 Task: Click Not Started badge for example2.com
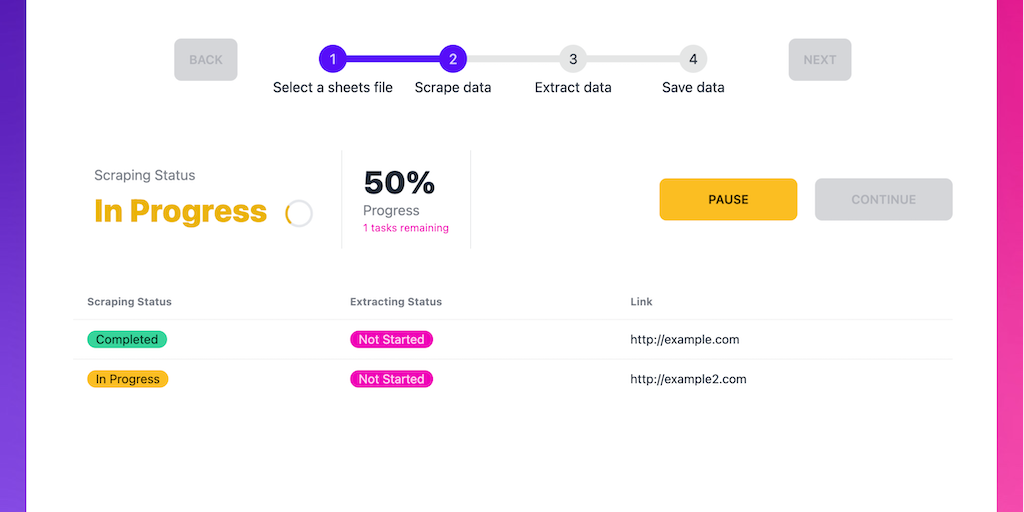coord(391,379)
